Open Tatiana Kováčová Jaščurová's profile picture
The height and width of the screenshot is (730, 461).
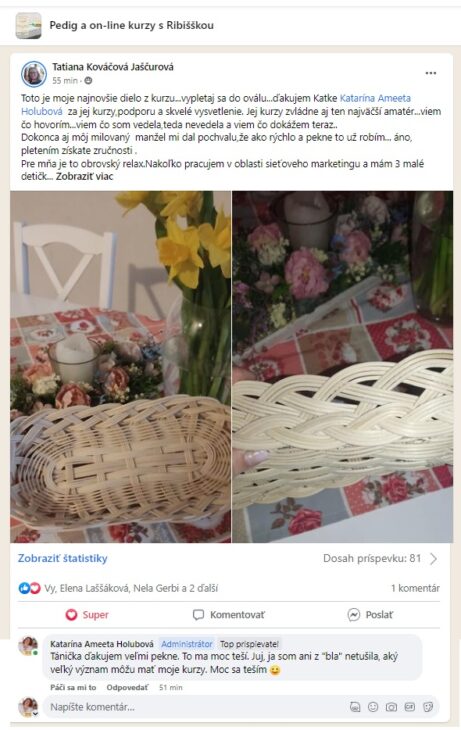pyautogui.click(x=34, y=74)
